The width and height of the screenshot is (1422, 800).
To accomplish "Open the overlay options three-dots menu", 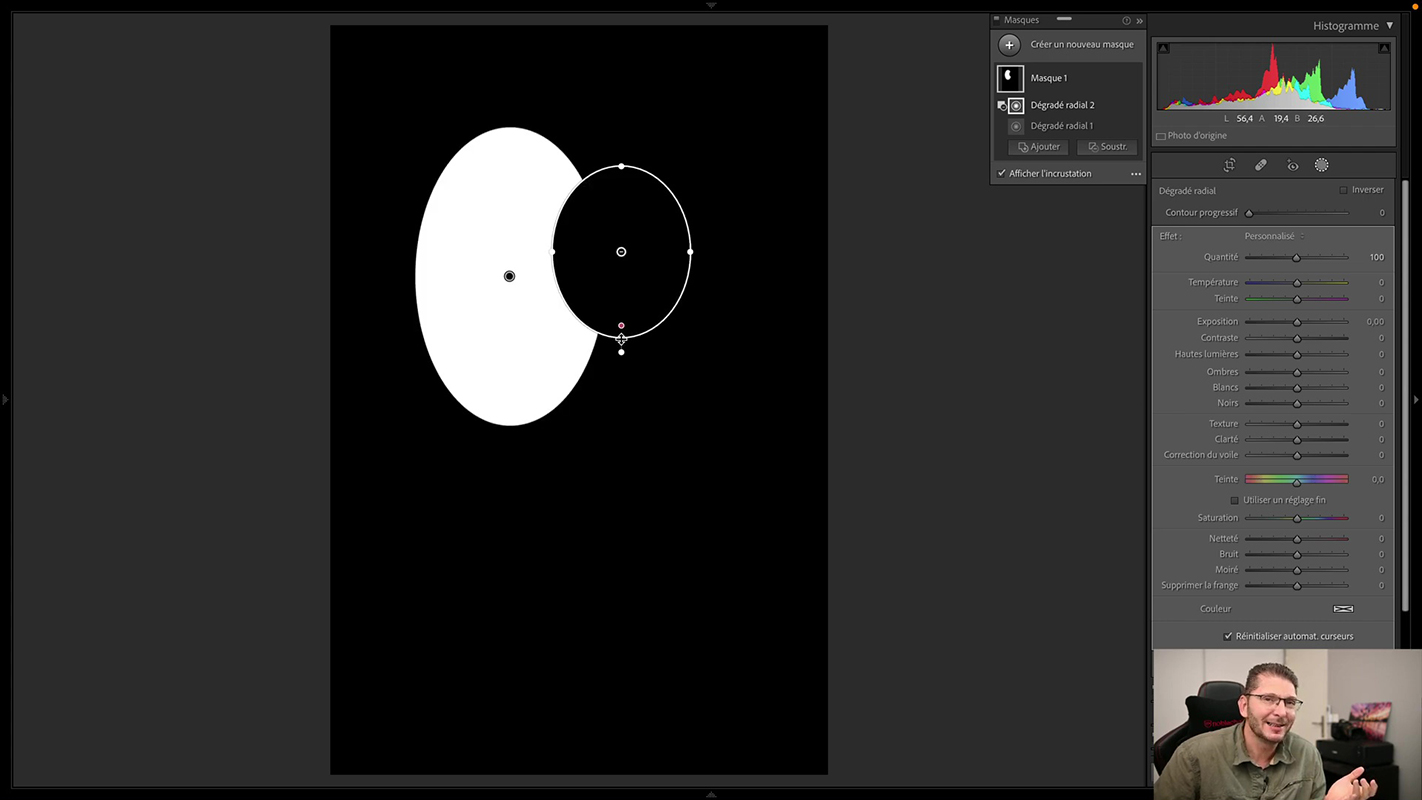I will (1135, 174).
